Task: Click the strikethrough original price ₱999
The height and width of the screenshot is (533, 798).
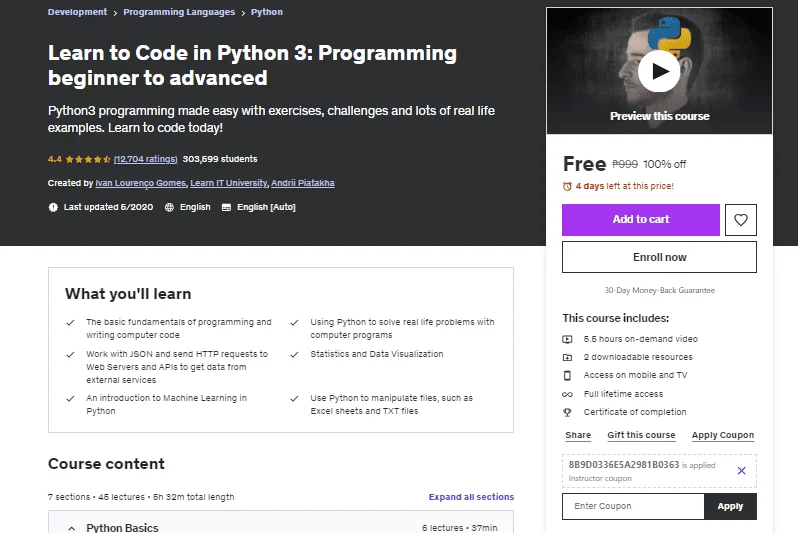Action: (x=624, y=164)
